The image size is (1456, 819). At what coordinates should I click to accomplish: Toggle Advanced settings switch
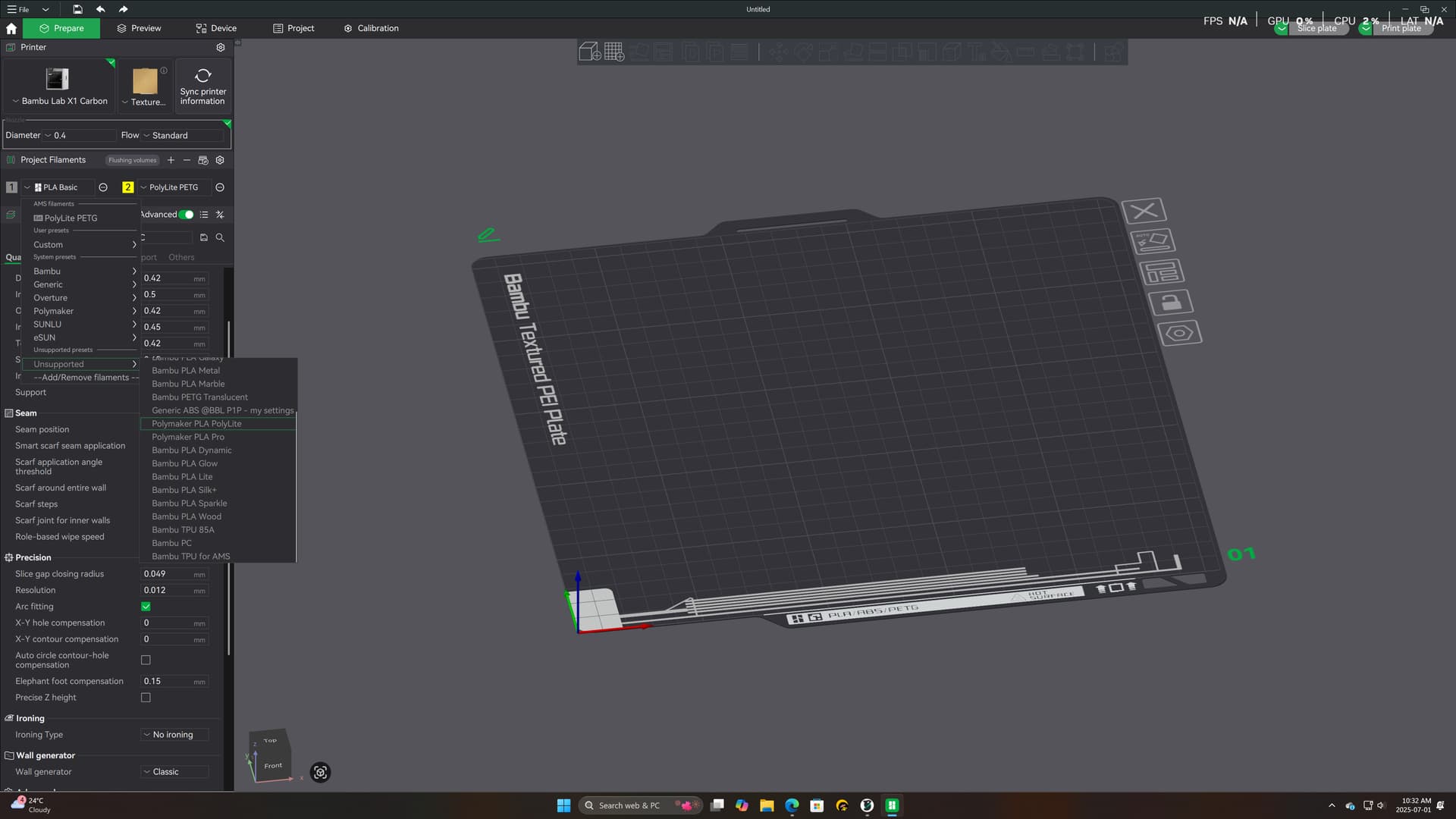(x=187, y=215)
